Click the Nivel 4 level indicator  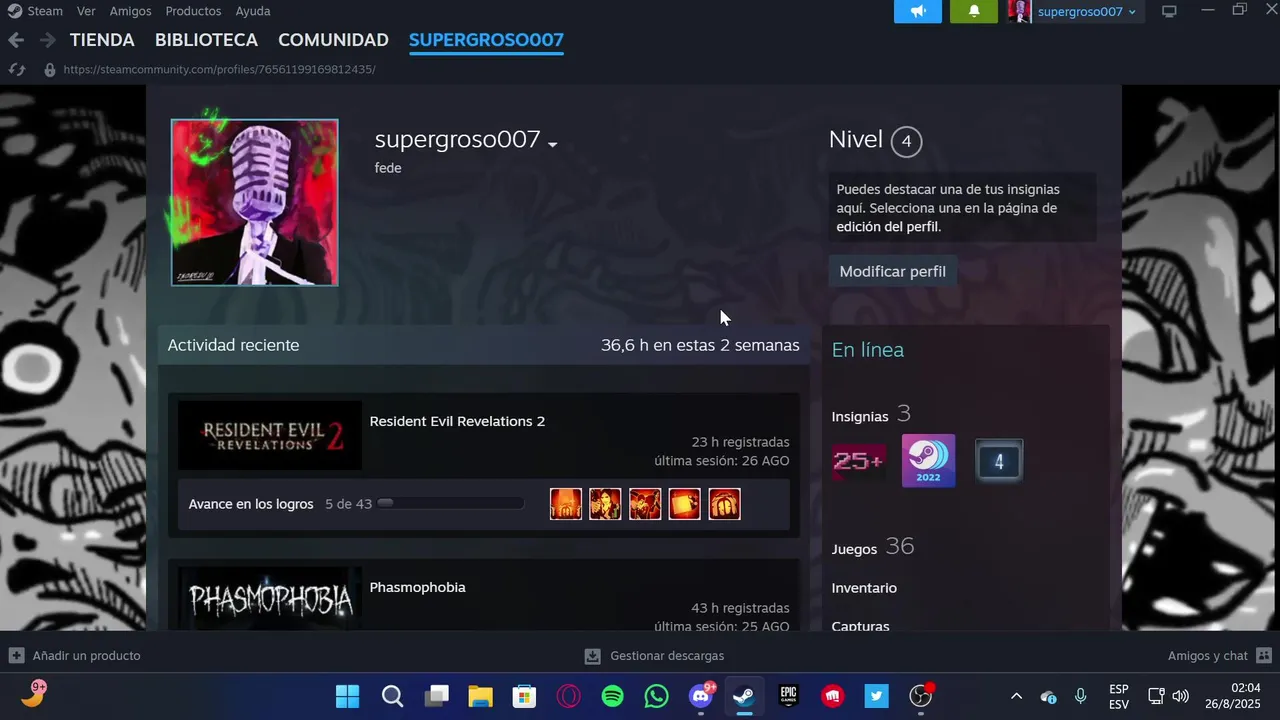[x=875, y=140]
